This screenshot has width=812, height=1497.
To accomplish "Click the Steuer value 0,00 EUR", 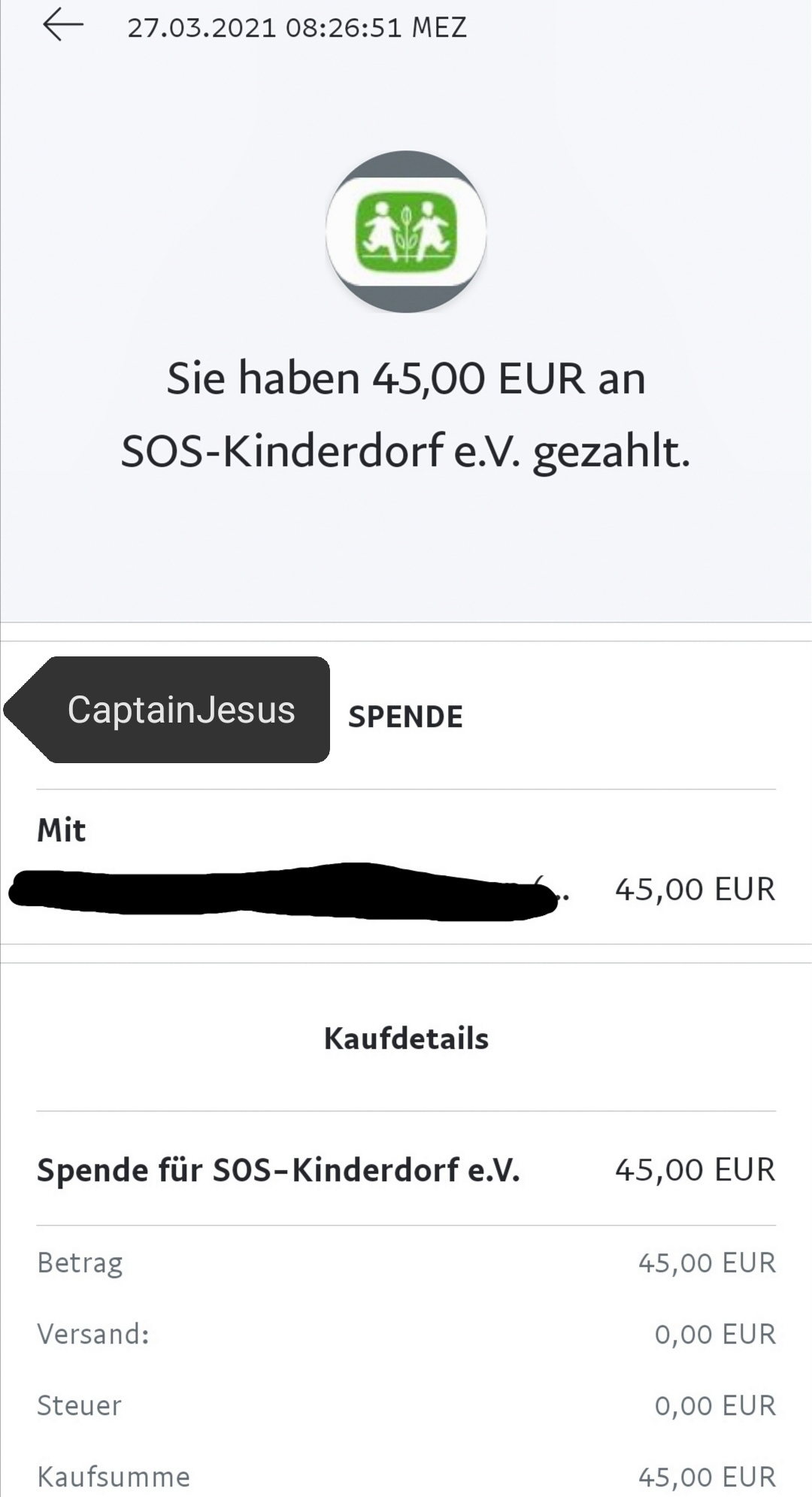I will click(714, 1405).
